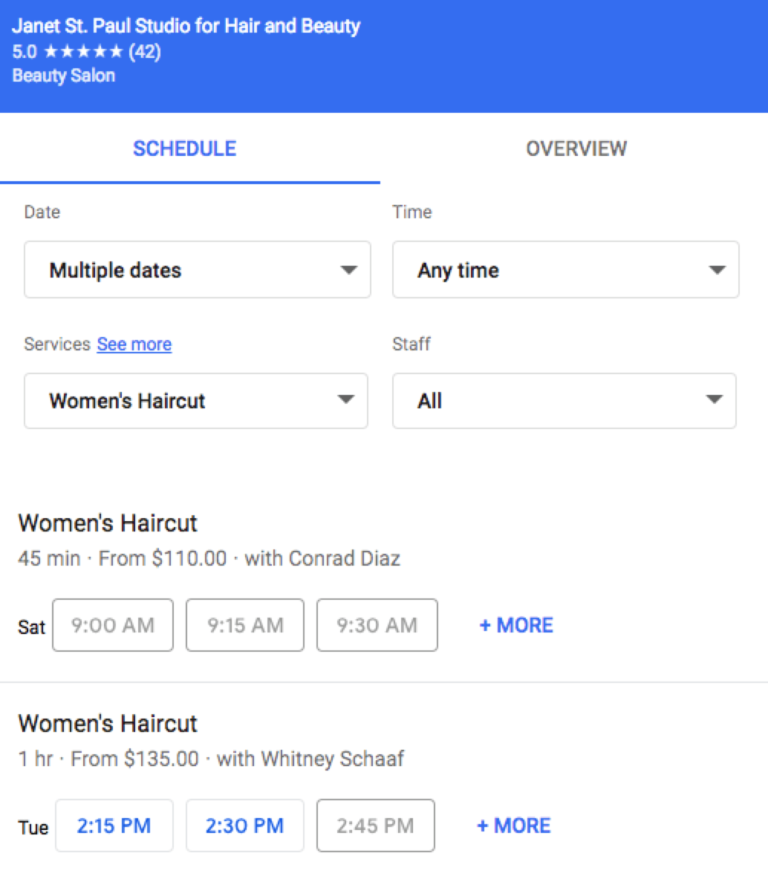Click the Women's Haircut heading above Whitney Schaaf
The image size is (768, 876).
tap(108, 723)
